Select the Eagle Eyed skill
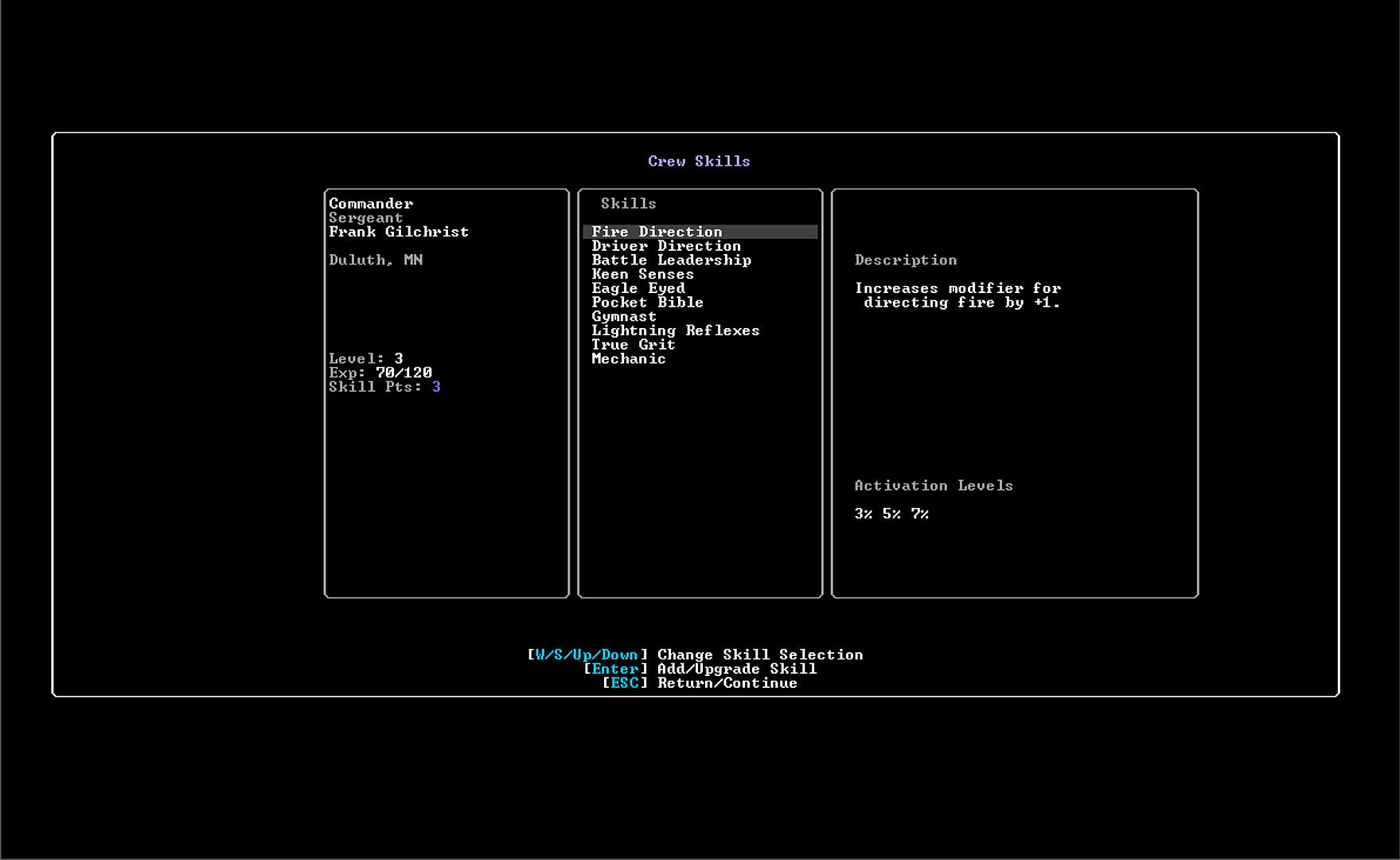This screenshot has height=860, width=1400. (x=638, y=288)
